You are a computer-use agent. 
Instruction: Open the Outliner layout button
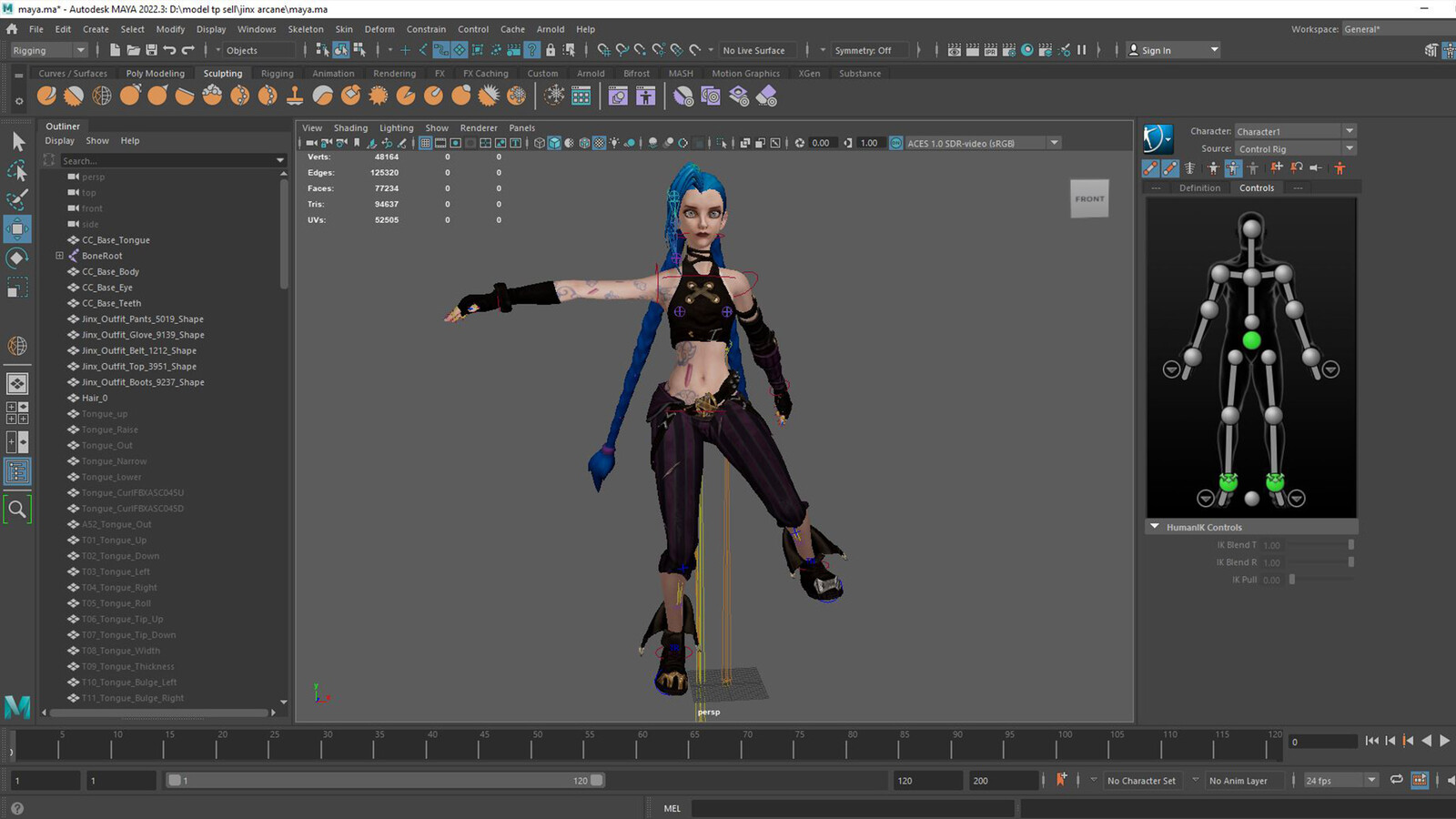tap(17, 471)
